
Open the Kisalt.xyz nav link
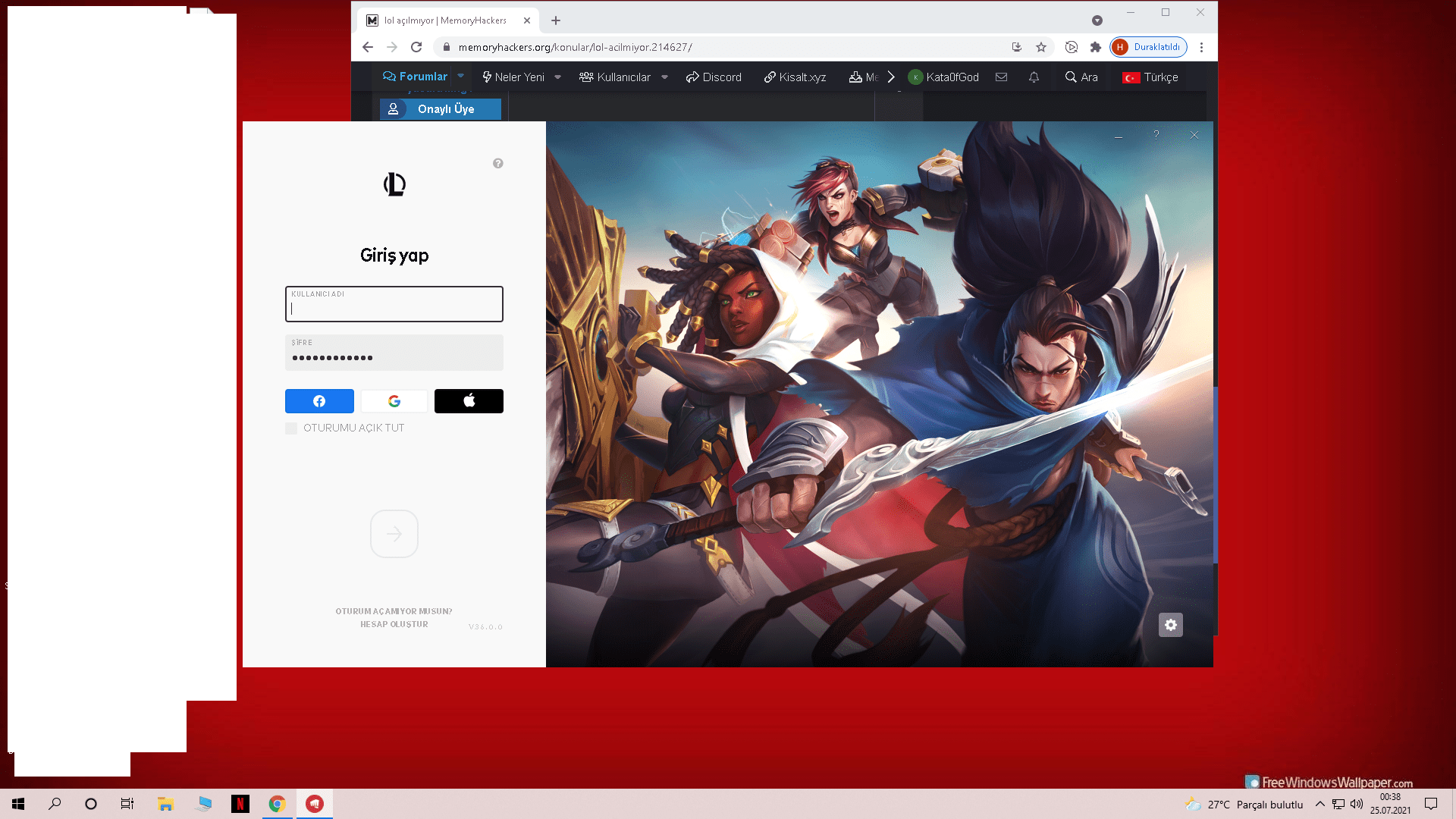(795, 77)
